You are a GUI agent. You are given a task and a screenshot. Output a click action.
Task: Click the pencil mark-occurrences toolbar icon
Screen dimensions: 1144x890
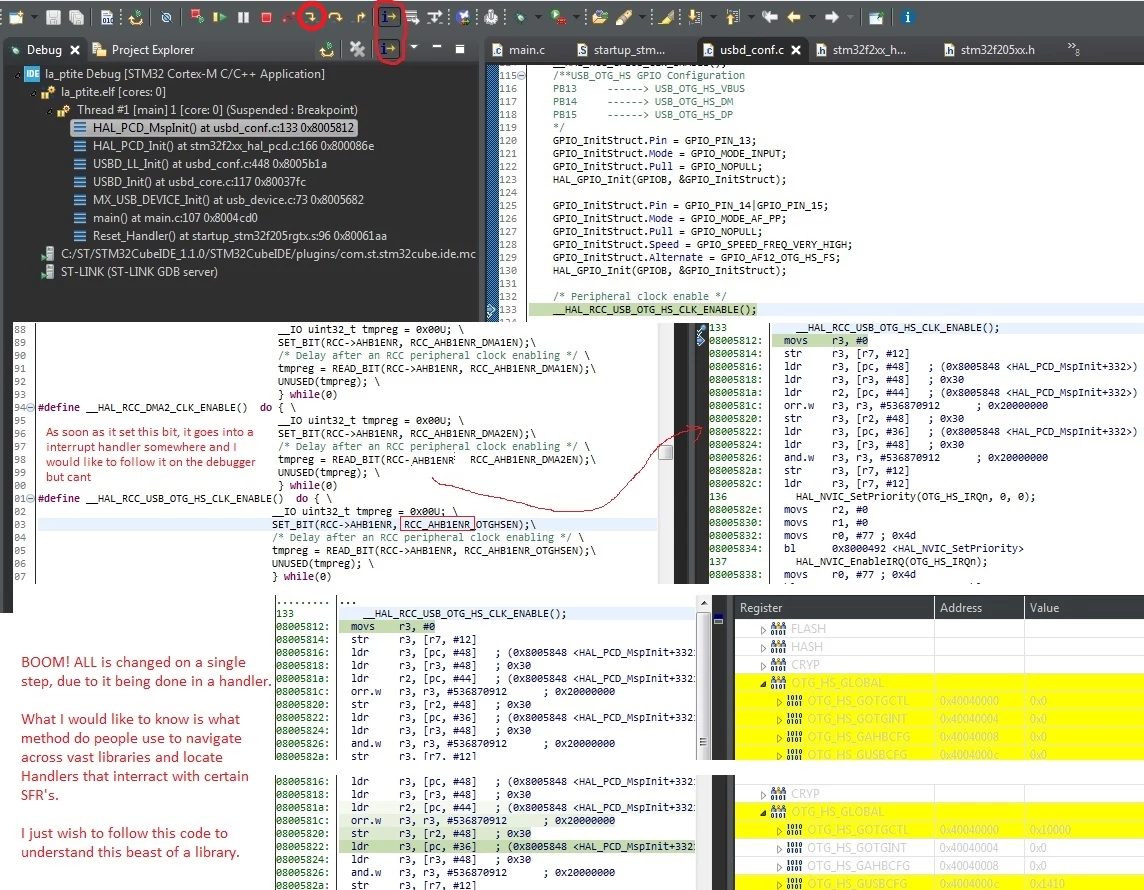pyautogui.click(x=624, y=17)
